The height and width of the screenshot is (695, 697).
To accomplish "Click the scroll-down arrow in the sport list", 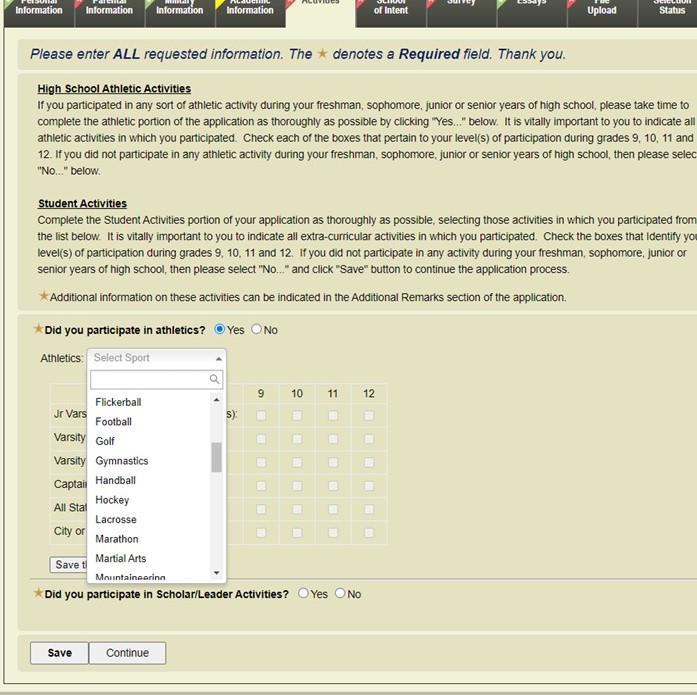I will point(217,573).
